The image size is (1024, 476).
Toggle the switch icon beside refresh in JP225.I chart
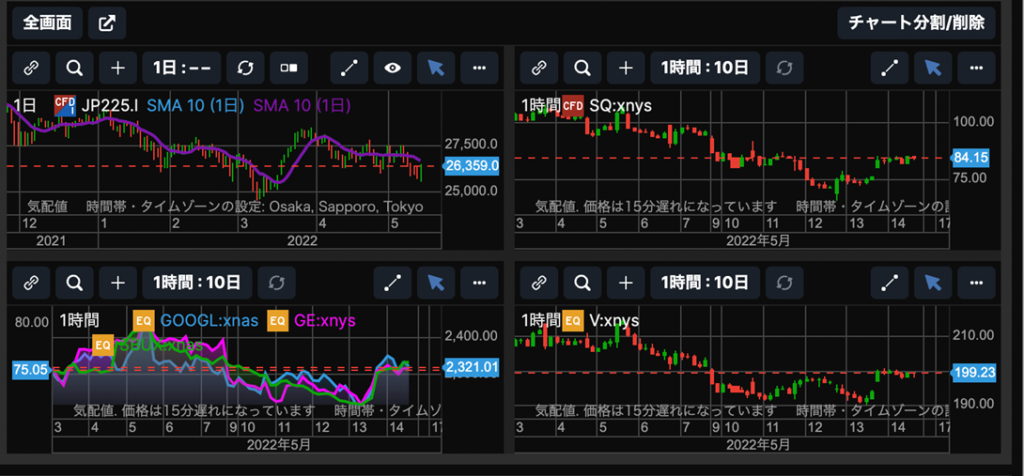click(289, 68)
